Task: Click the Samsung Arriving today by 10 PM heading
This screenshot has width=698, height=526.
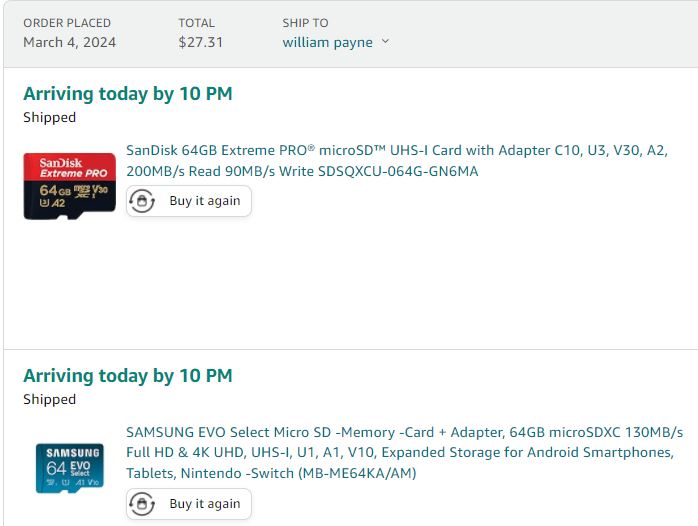Action: click(x=128, y=376)
